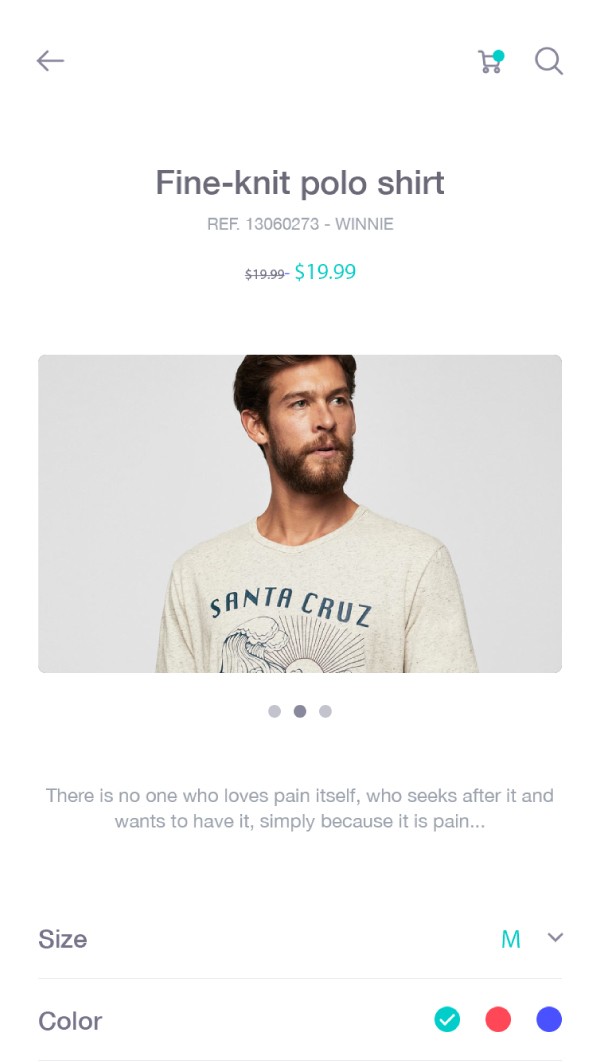Click the Fine-knit polo shirt title

[300, 183]
